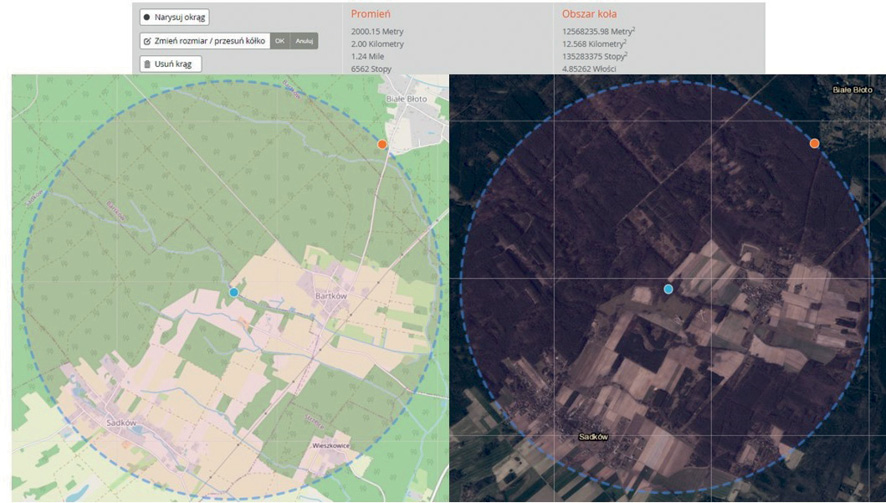Click blue center handle on satellite map
Screen dimensions: 886x503
coord(668,289)
